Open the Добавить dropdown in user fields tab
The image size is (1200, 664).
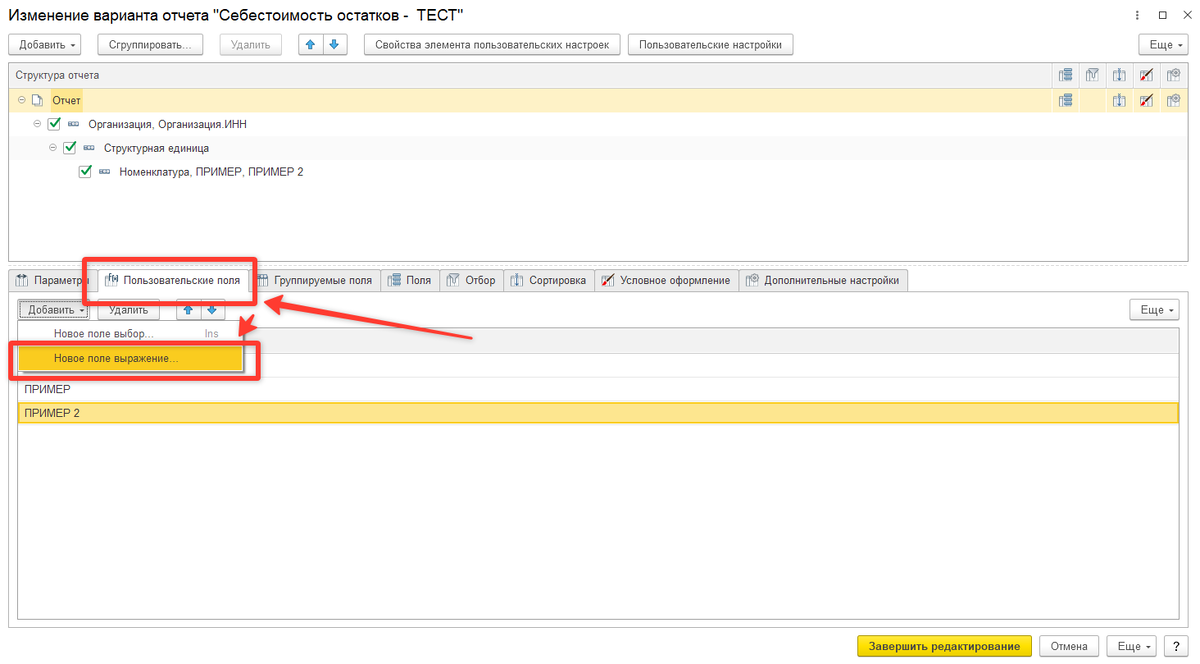(53, 310)
